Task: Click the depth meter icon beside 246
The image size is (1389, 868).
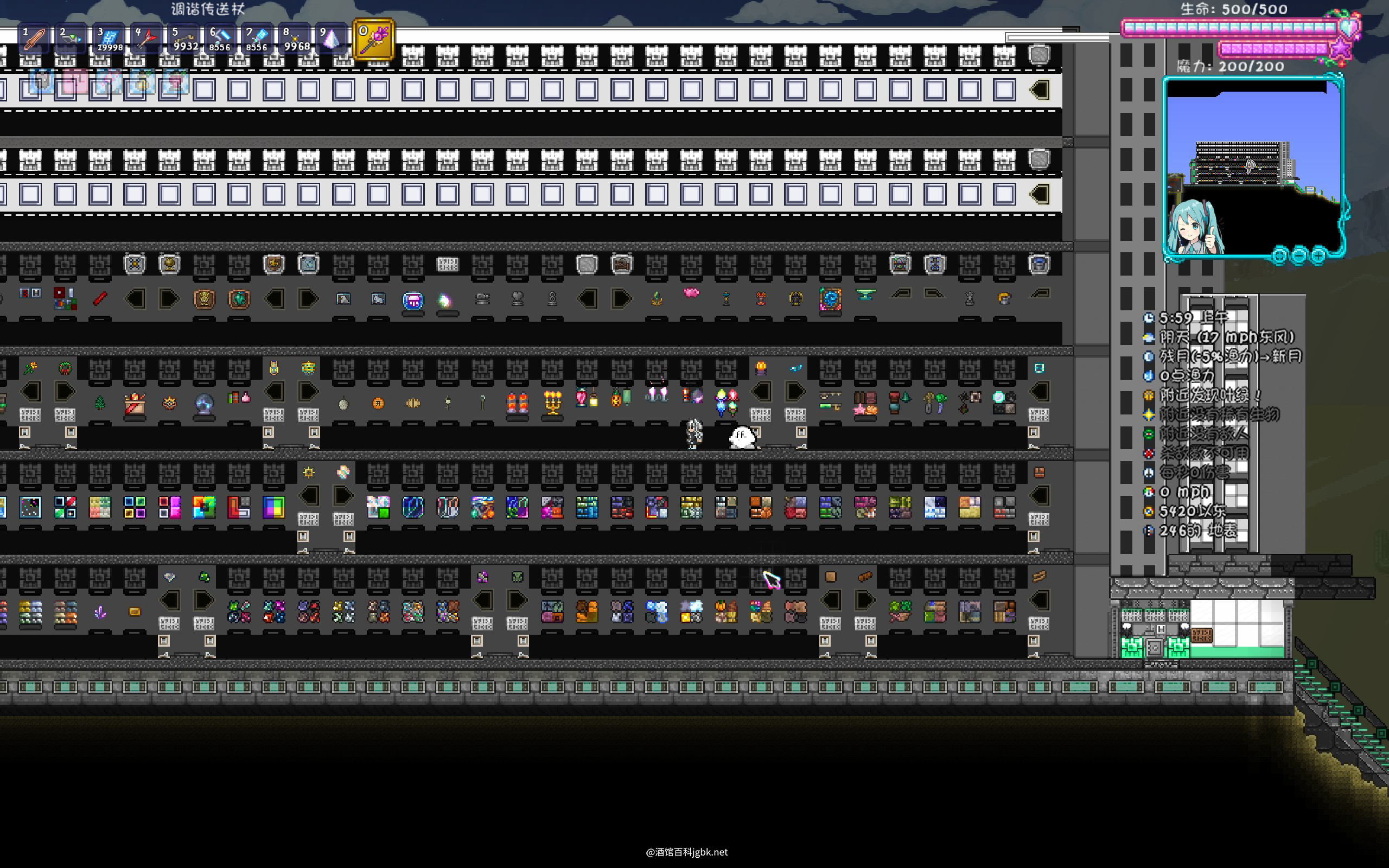Action: tap(1149, 531)
